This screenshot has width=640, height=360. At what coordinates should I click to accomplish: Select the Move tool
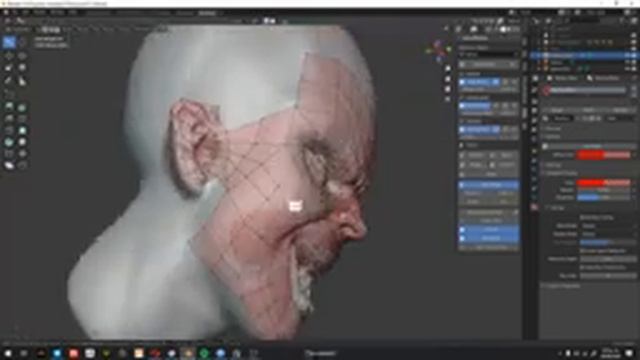pyautogui.click(x=9, y=56)
